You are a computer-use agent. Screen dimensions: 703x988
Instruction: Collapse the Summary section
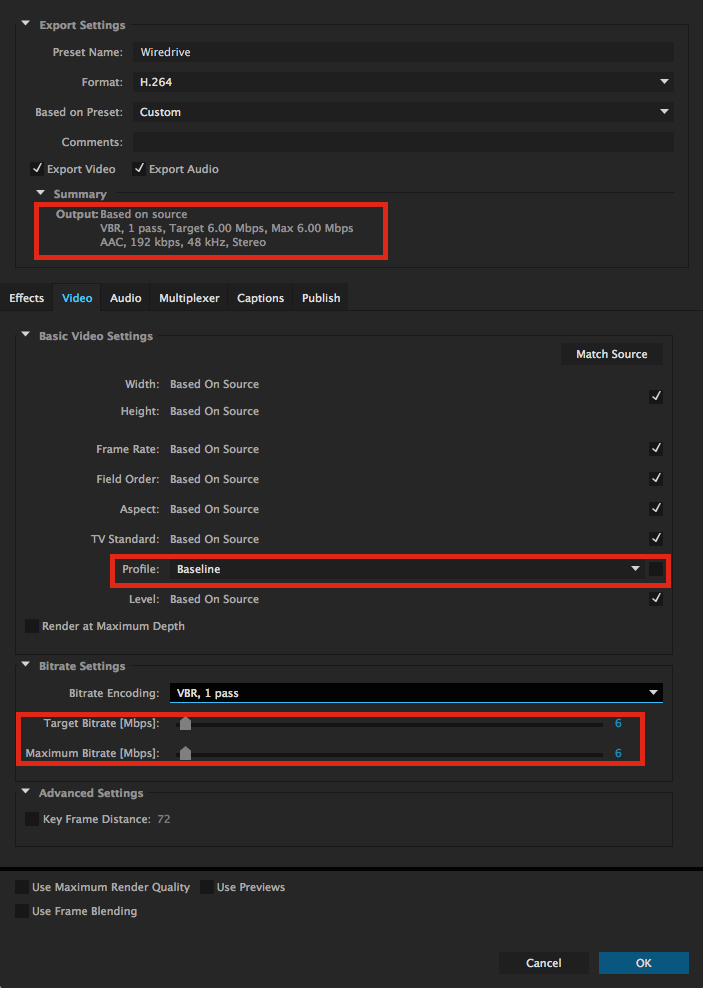[41, 194]
